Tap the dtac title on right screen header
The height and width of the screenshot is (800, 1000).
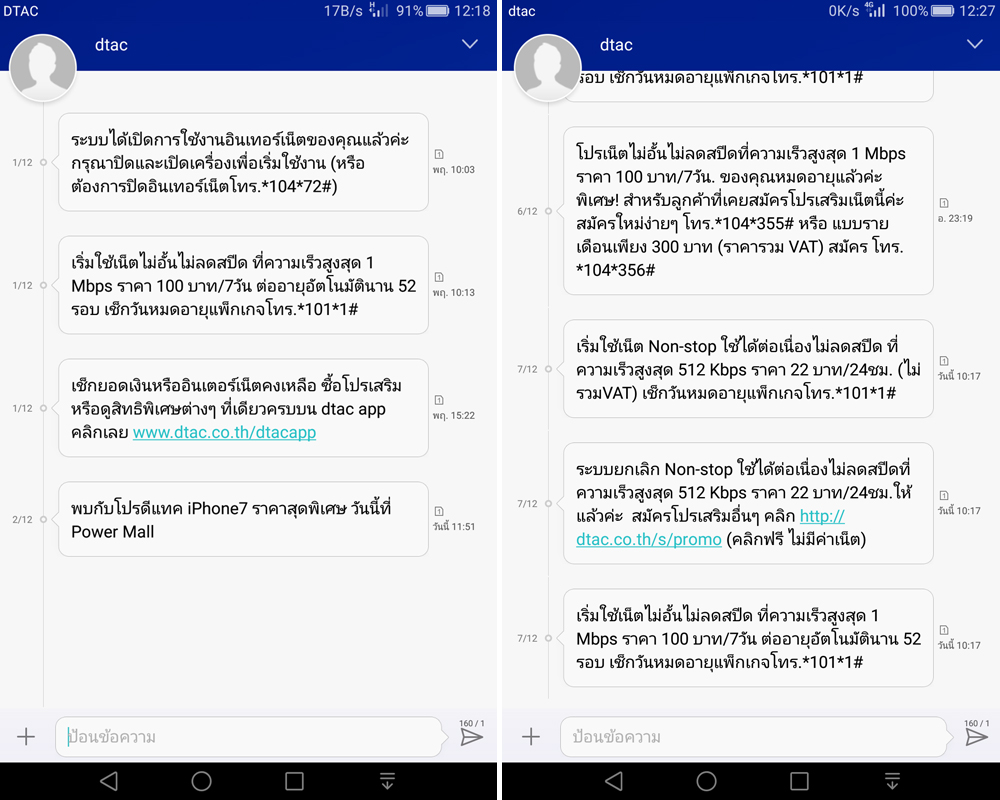point(616,45)
